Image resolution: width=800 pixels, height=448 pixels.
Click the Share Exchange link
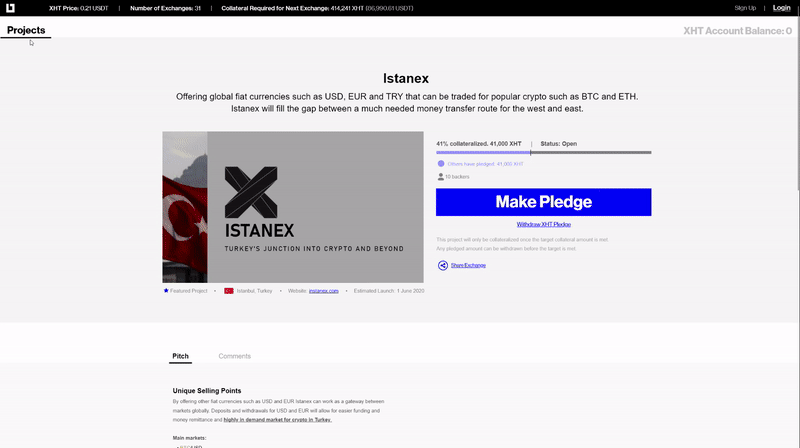468,265
